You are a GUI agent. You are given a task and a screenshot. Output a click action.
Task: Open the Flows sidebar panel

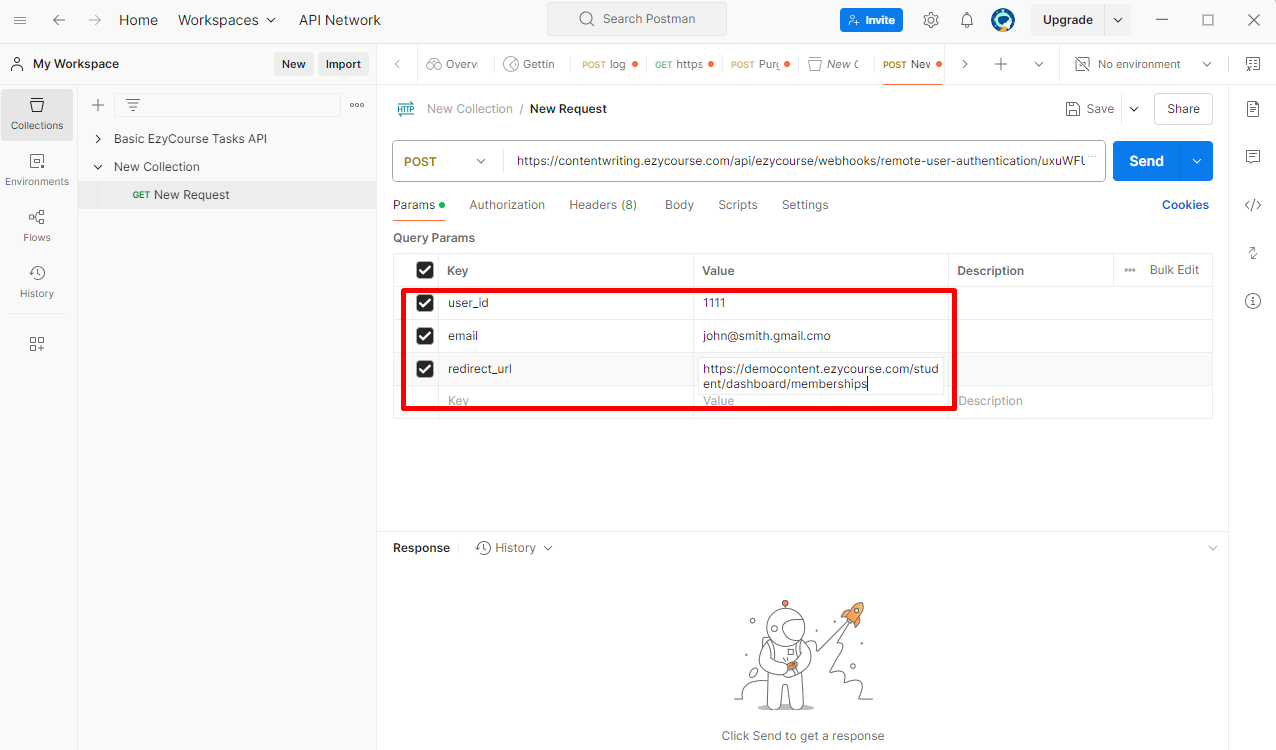(x=37, y=226)
